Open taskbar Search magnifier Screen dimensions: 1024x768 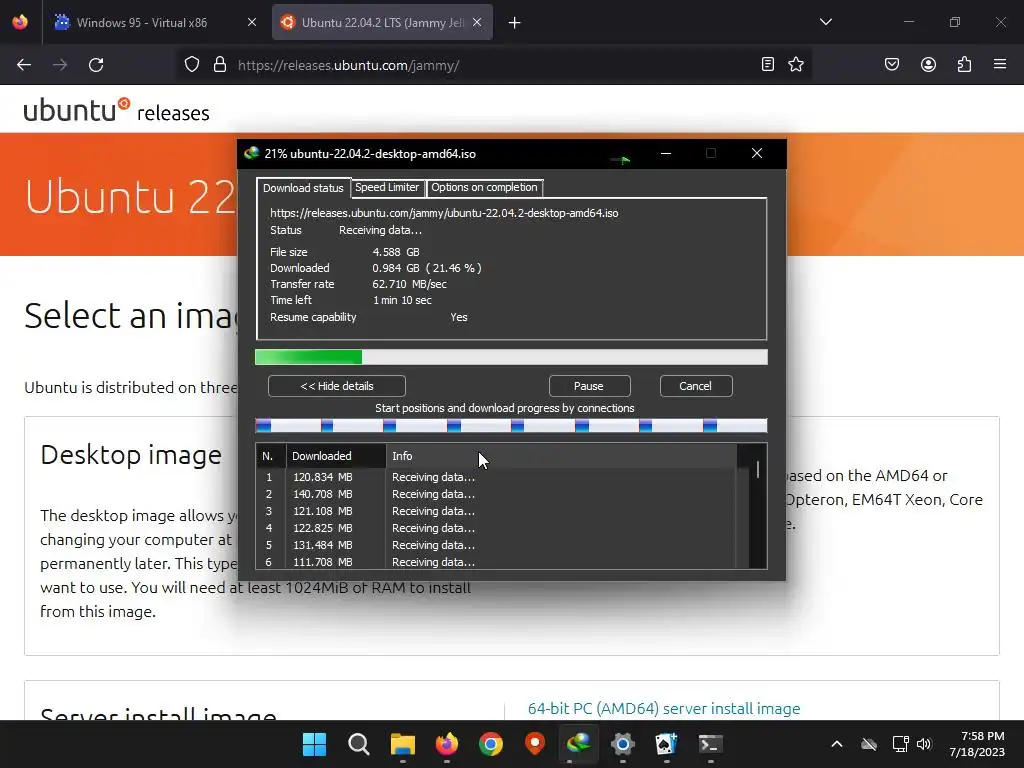pyautogui.click(x=359, y=744)
